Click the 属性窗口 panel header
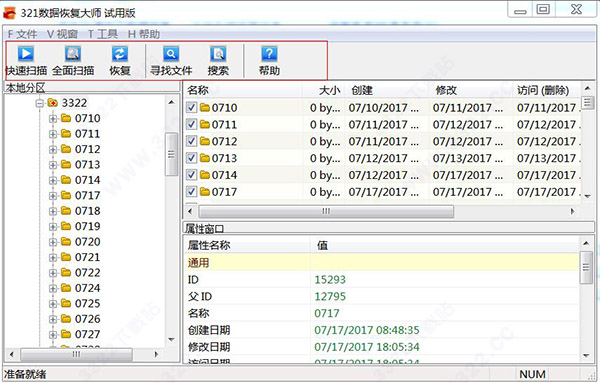600x383 pixels. 388,228
